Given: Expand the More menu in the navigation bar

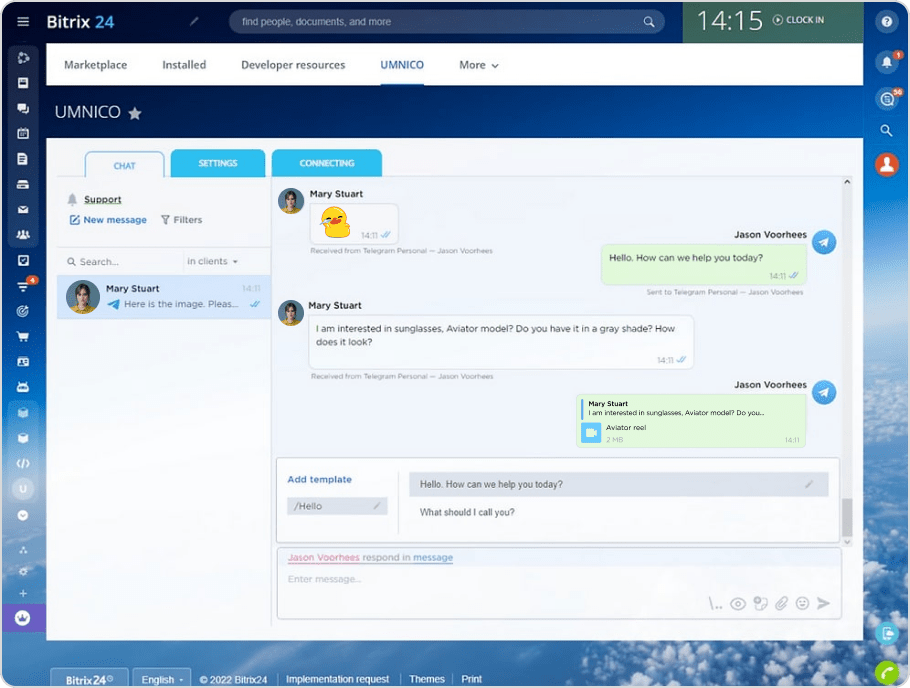Looking at the screenshot, I should coord(478,64).
